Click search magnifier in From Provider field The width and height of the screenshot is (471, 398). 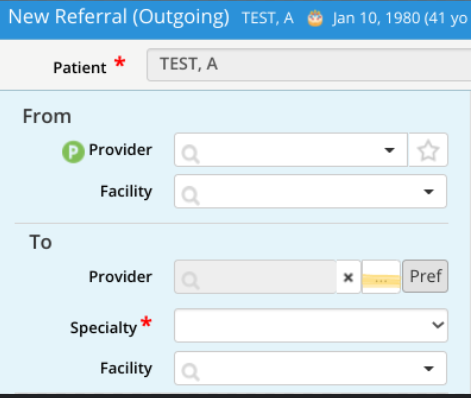click(190, 154)
